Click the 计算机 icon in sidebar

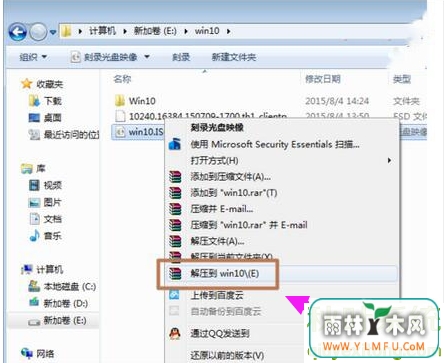coord(27,269)
